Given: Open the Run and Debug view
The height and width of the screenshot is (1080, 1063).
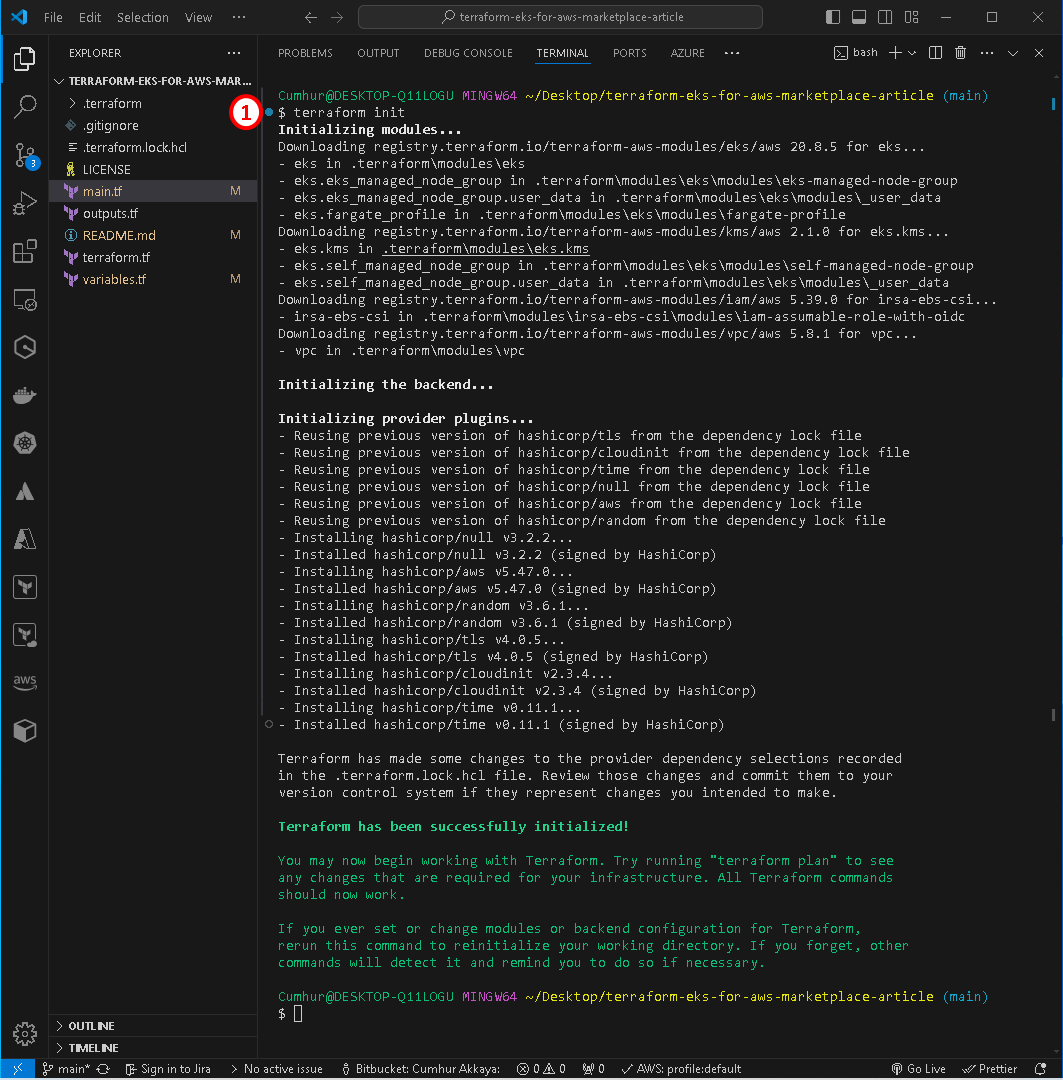Looking at the screenshot, I should pyautogui.click(x=25, y=205).
